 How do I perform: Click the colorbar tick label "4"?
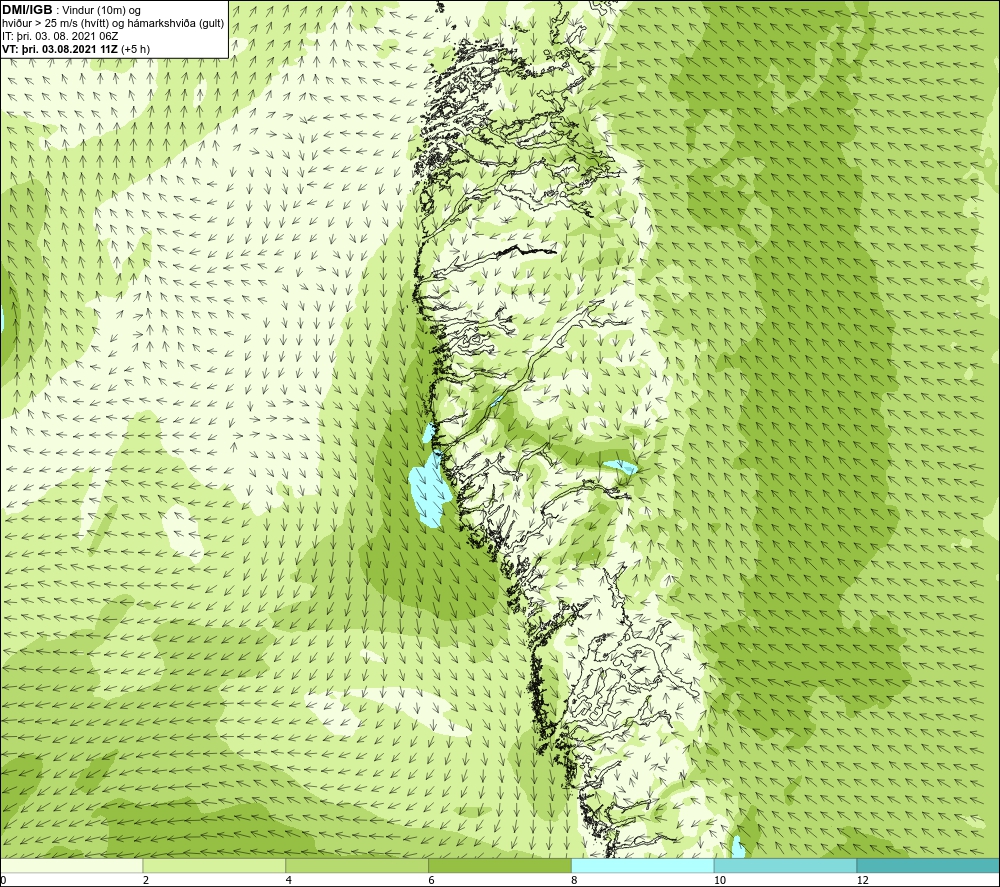(289, 880)
